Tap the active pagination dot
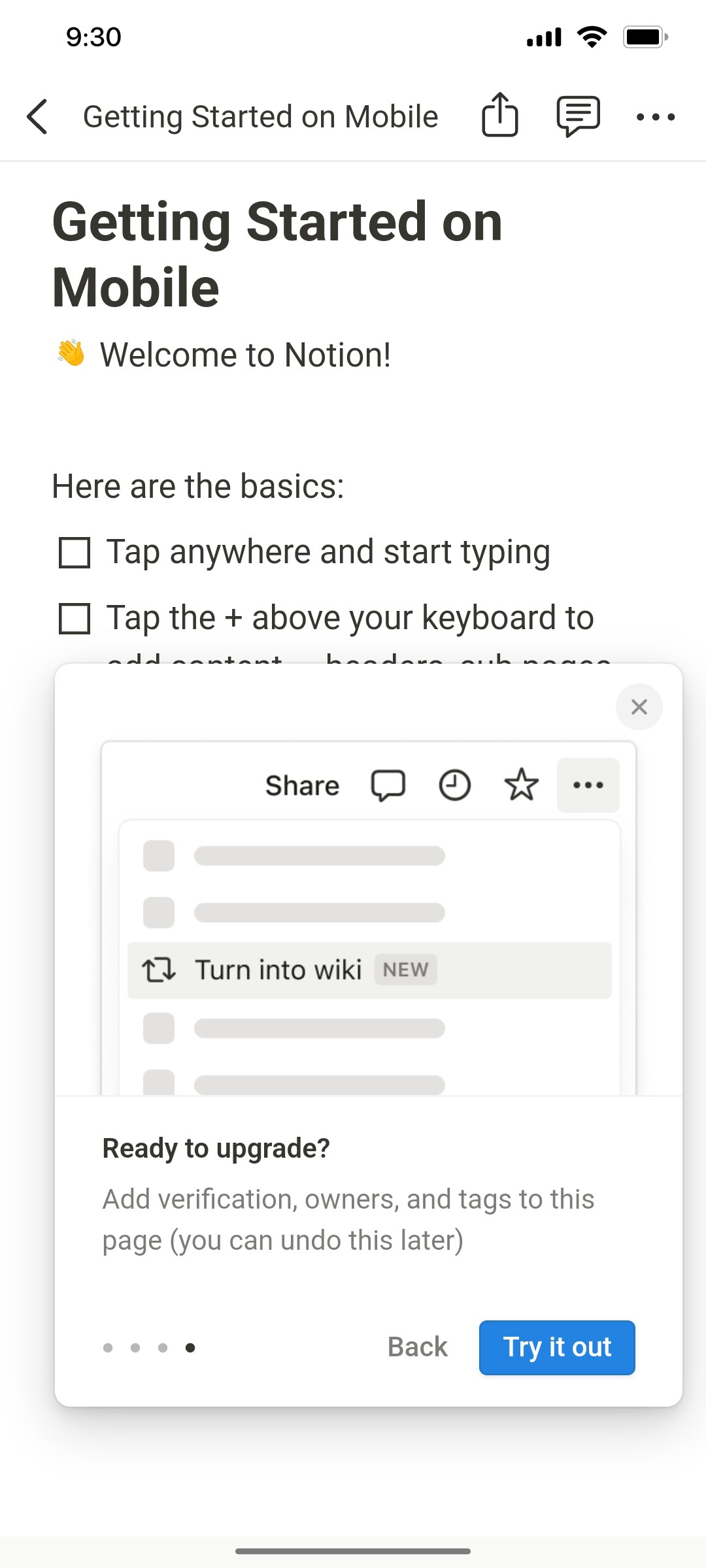This screenshot has width=706, height=1568. (x=190, y=1347)
